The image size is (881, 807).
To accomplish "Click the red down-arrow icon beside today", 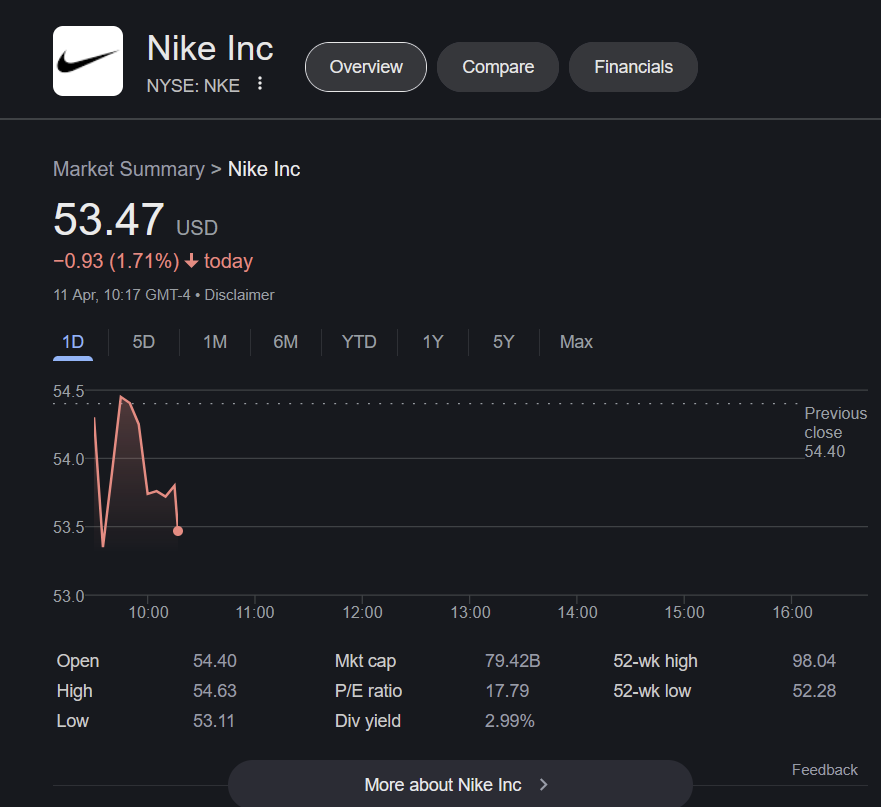I will pyautogui.click(x=192, y=261).
